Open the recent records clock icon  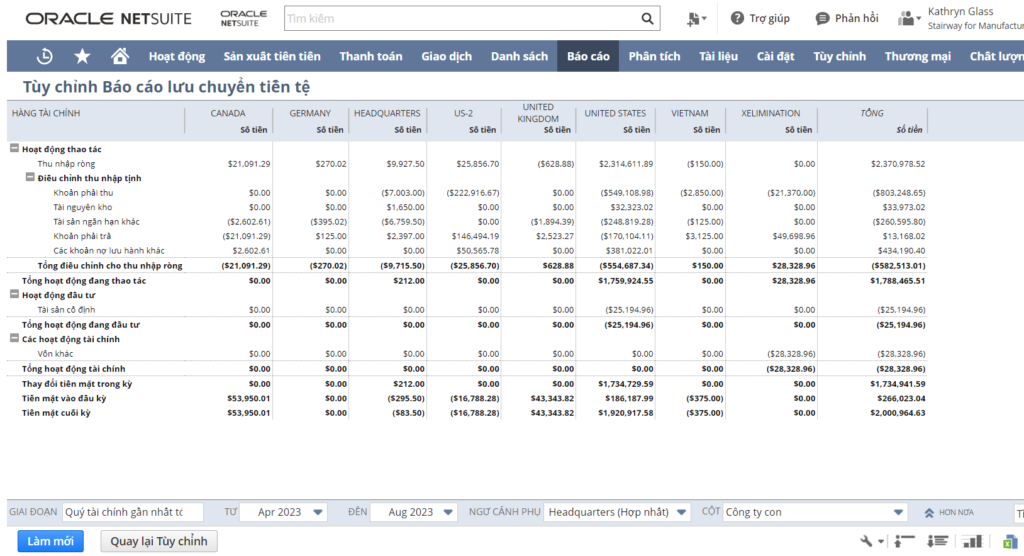(44, 56)
